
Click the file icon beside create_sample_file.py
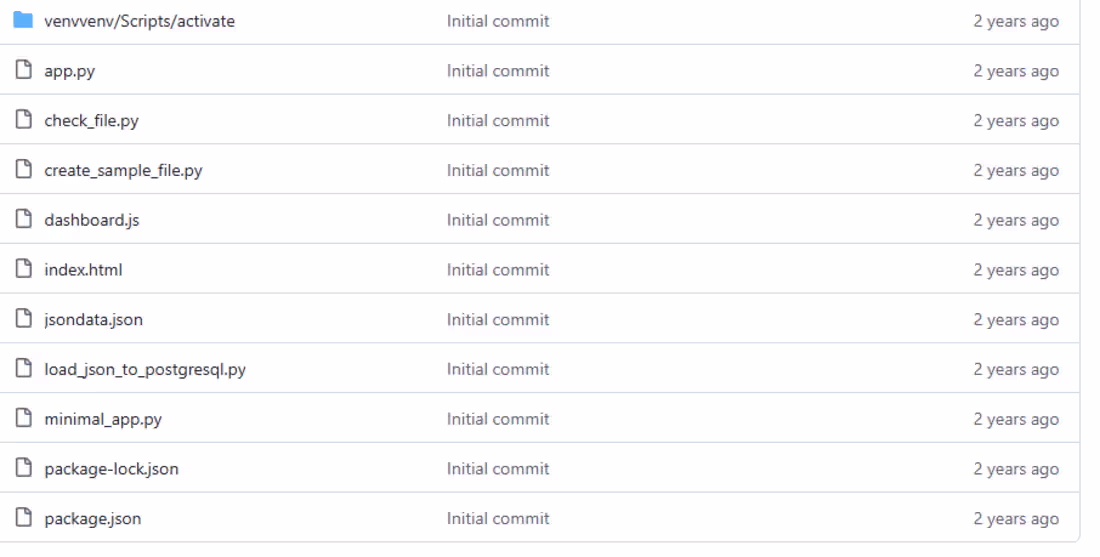pos(24,170)
